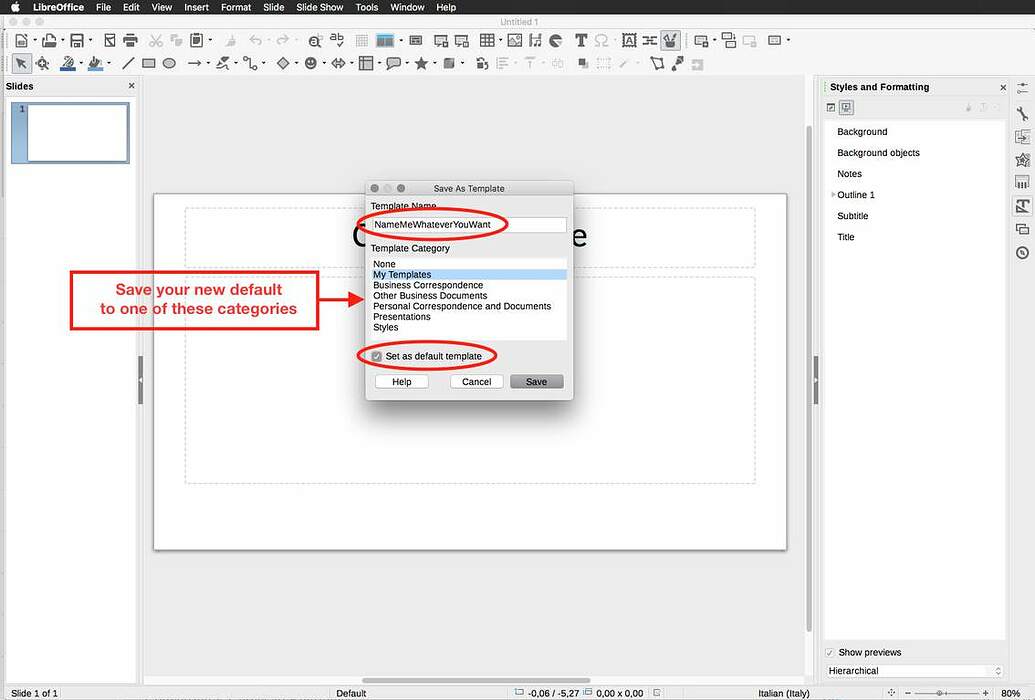1035x700 pixels.
Task: Open the Insert menu
Action: [196, 7]
